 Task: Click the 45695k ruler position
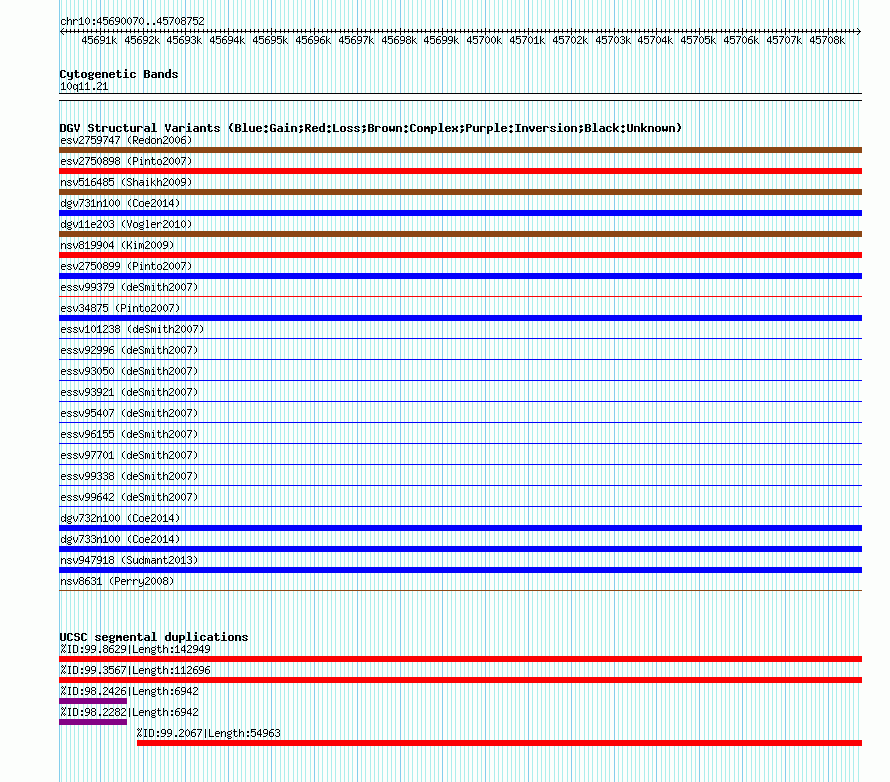pyautogui.click(x=270, y=40)
